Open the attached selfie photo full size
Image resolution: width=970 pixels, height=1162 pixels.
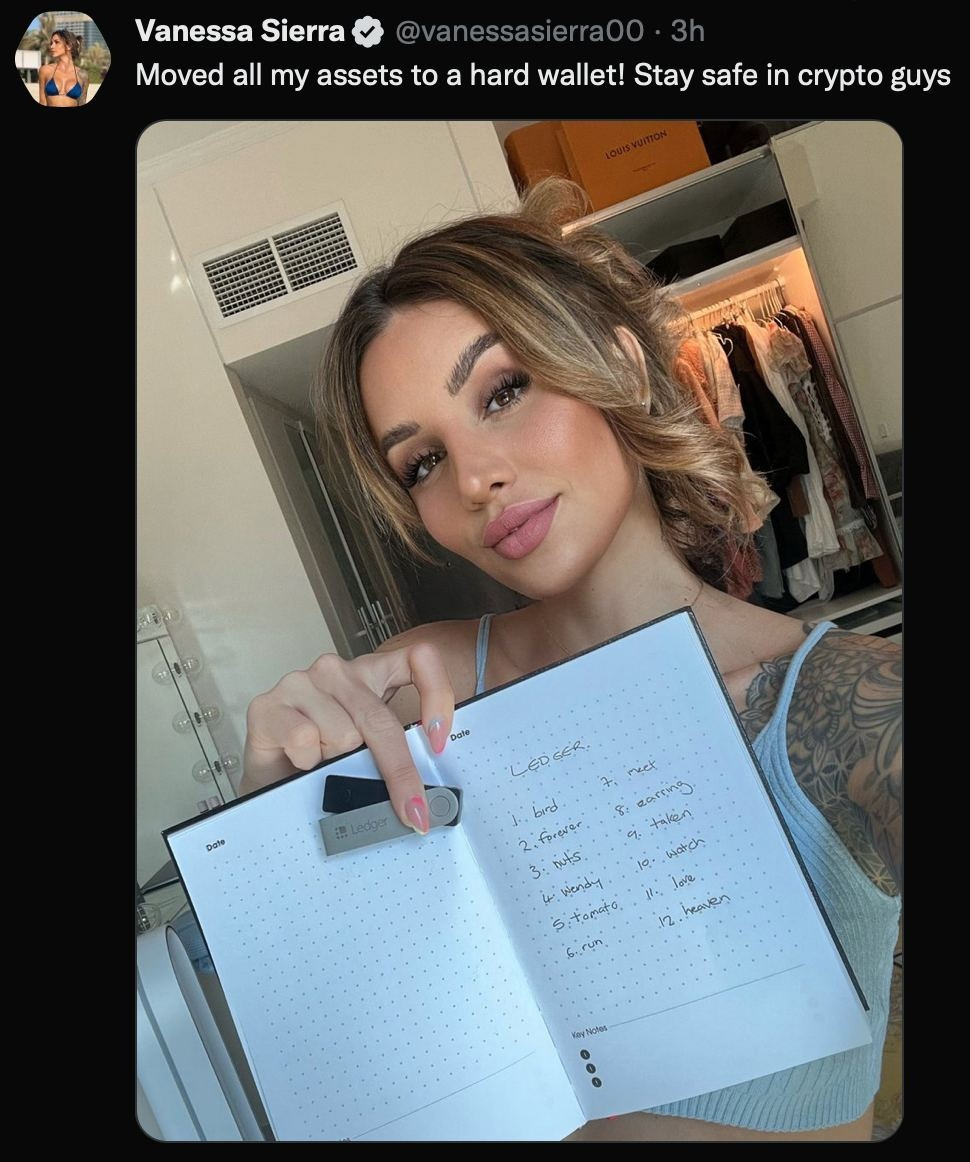[x=519, y=631]
